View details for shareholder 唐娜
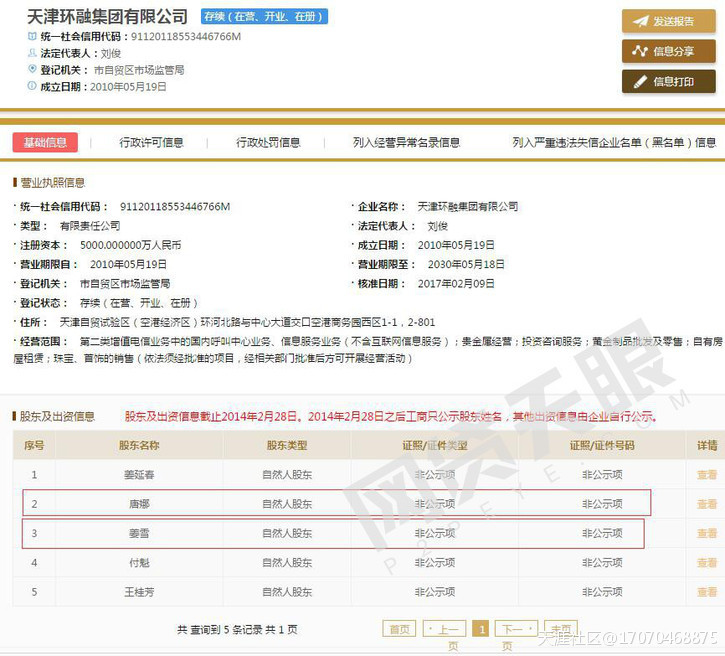The width and height of the screenshot is (725, 656). pyautogui.click(x=706, y=504)
